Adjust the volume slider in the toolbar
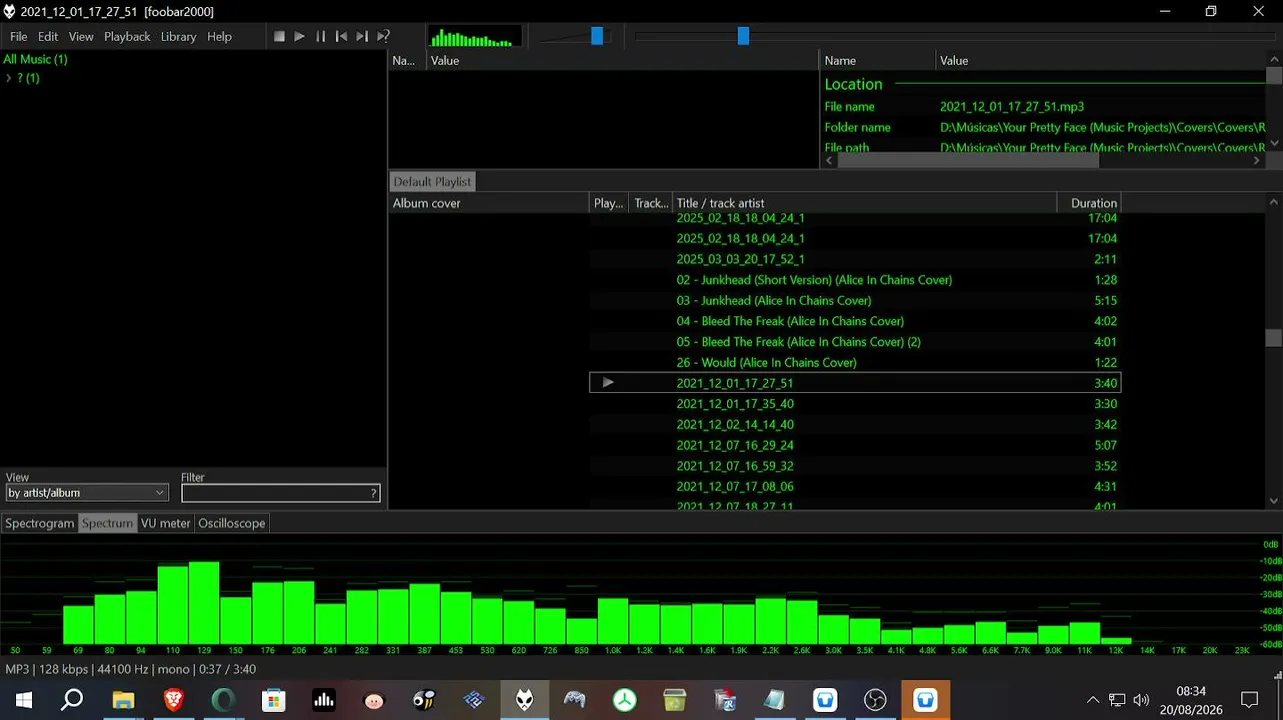Viewport: 1283px width, 720px height. tap(597, 36)
